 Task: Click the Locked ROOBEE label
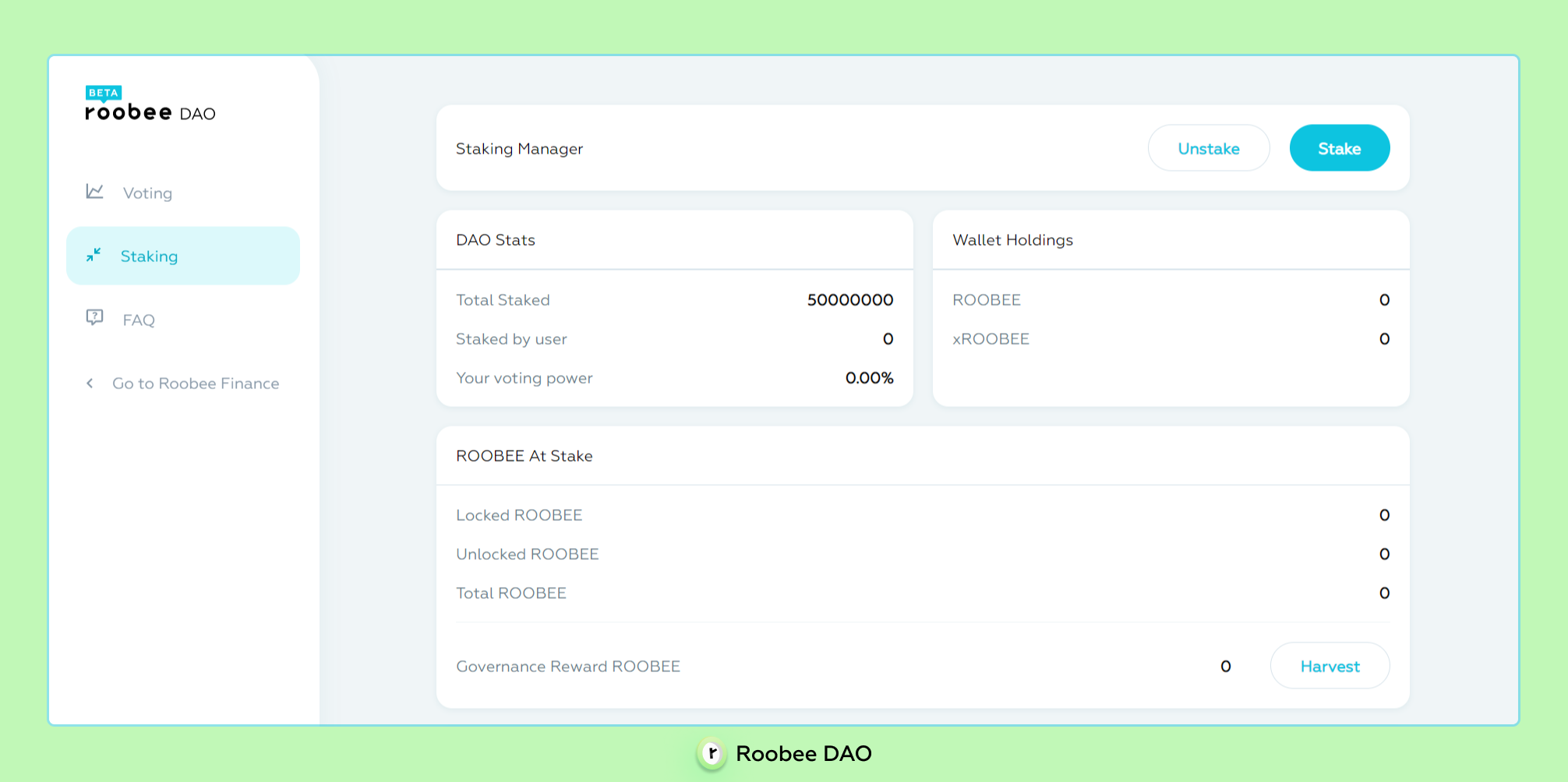coord(519,515)
